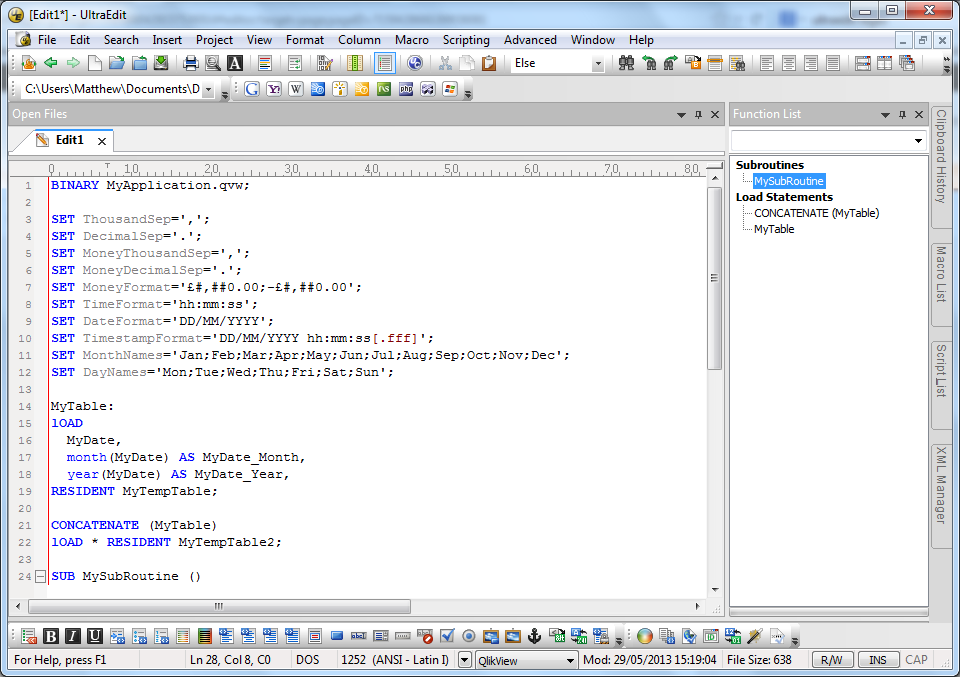Image resolution: width=960 pixels, height=677 pixels.
Task: Close the Edit1 tab
Action: [x=102, y=141]
